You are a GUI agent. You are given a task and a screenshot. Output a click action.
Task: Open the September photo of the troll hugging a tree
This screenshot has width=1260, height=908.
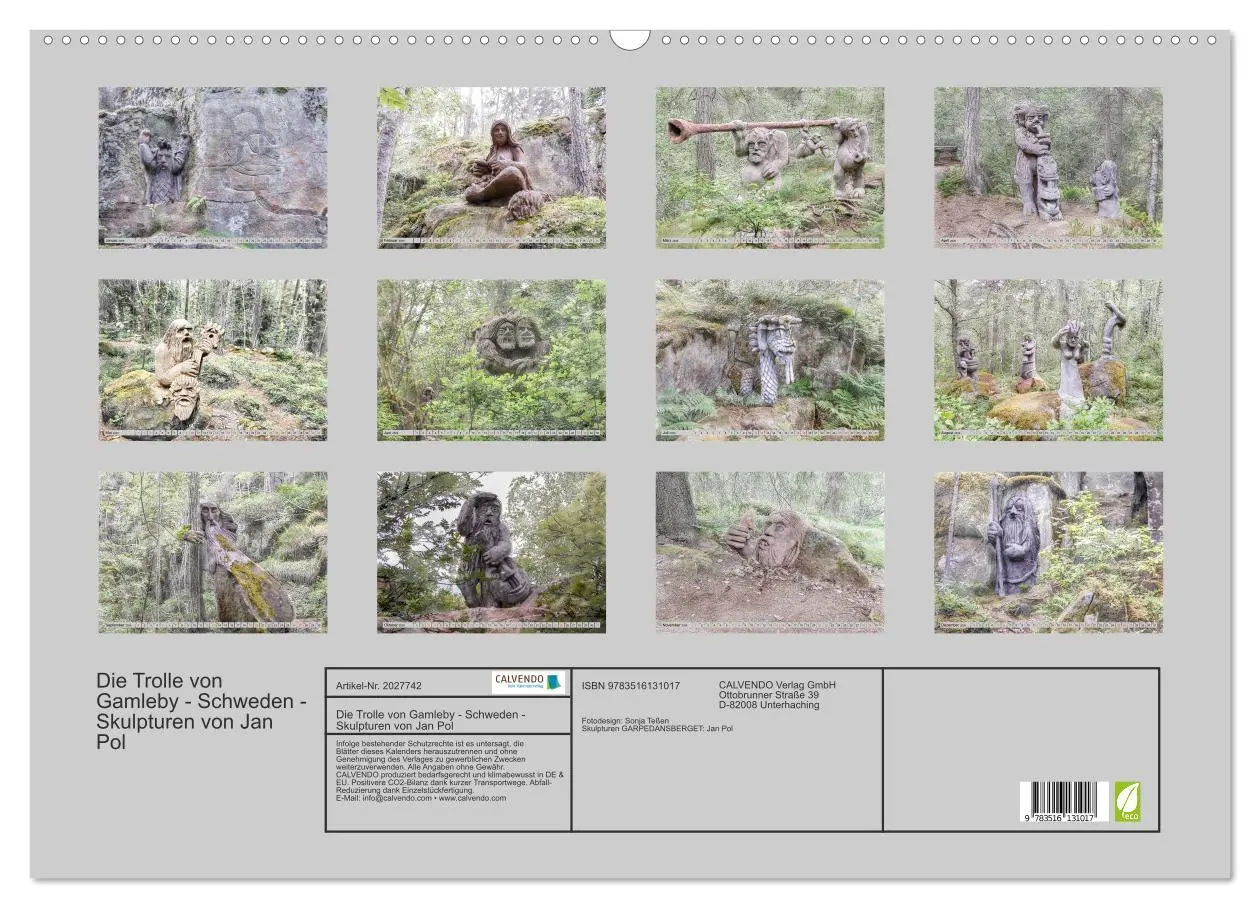pos(213,552)
